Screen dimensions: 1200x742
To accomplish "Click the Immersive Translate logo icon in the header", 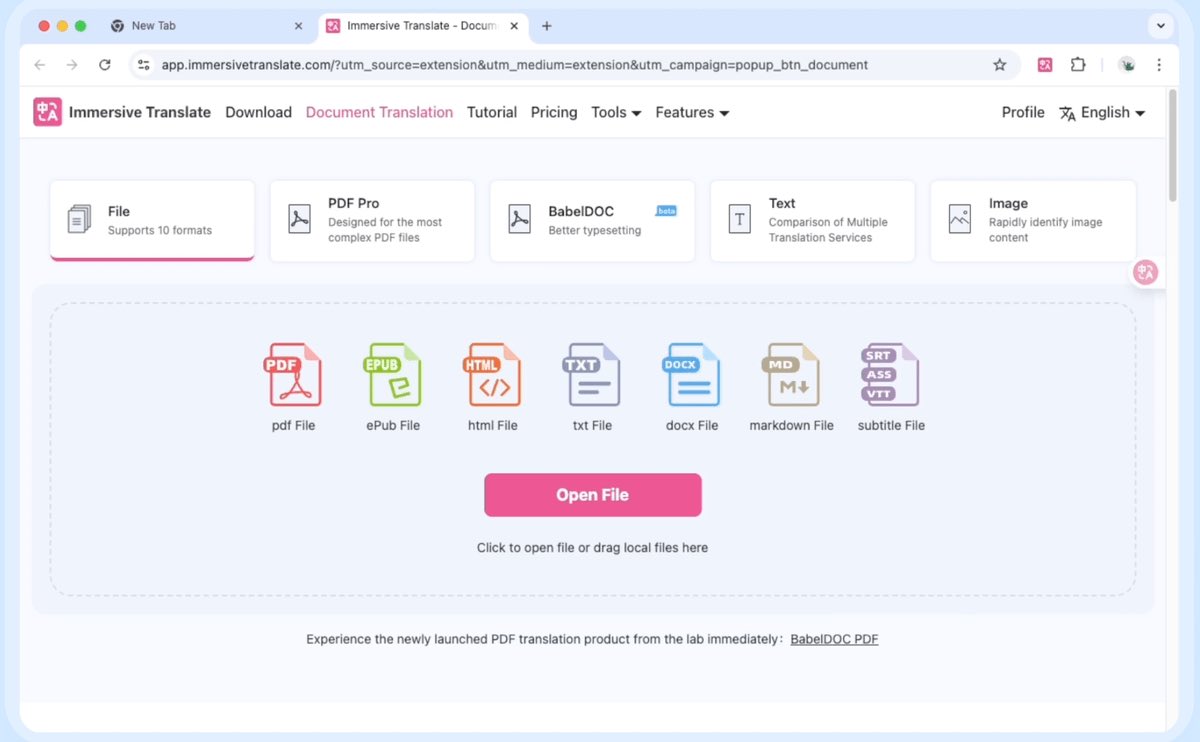I will coord(47,112).
